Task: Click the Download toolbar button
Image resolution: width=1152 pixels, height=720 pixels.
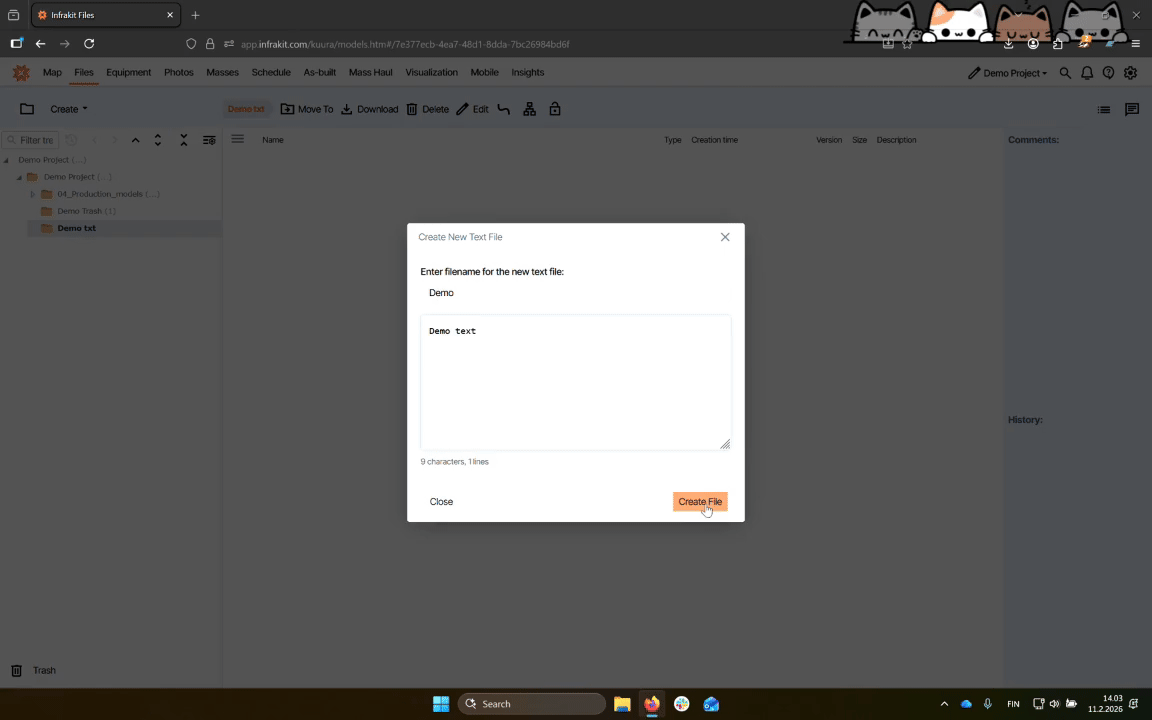Action: tap(370, 109)
